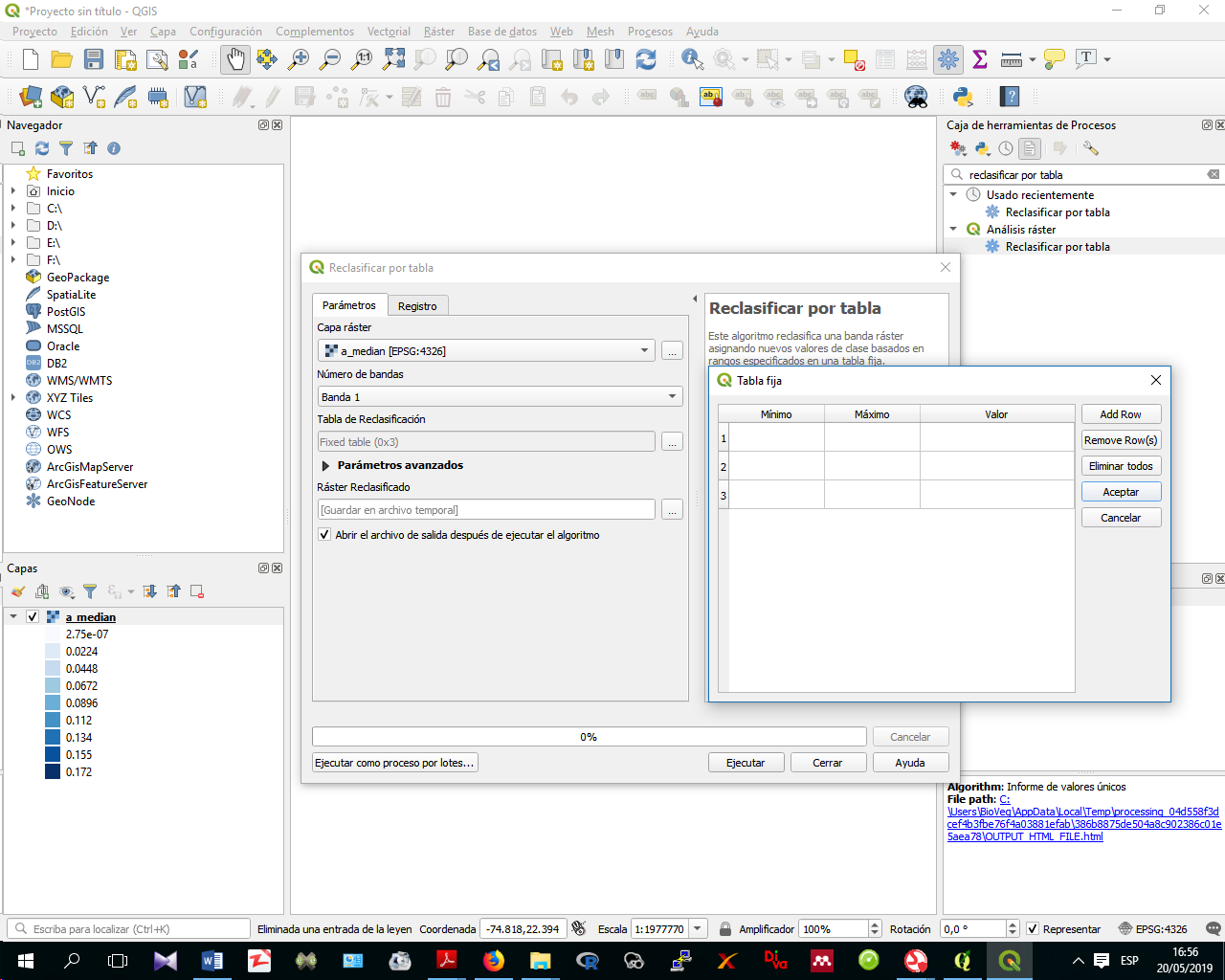
Task: Click the dark blue 0.172 legend swatch
Action: click(53, 771)
